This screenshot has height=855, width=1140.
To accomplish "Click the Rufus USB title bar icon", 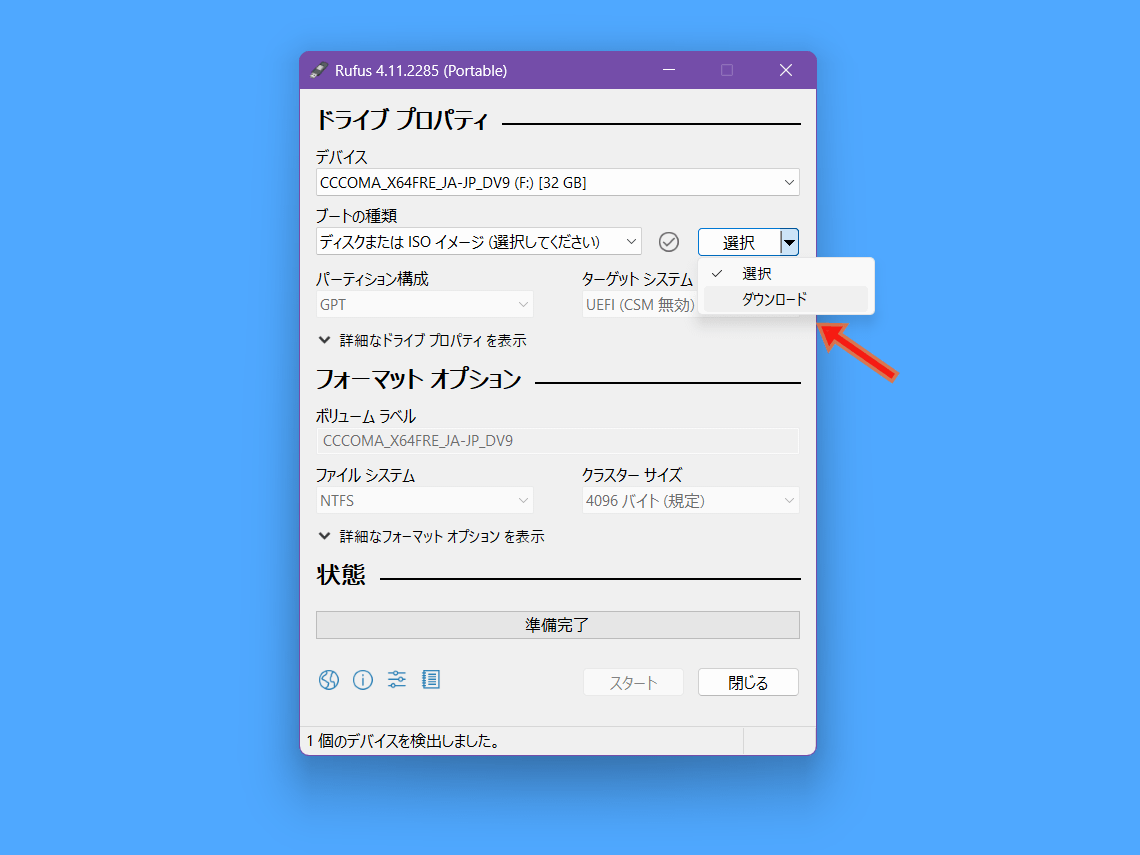I will (x=319, y=70).
